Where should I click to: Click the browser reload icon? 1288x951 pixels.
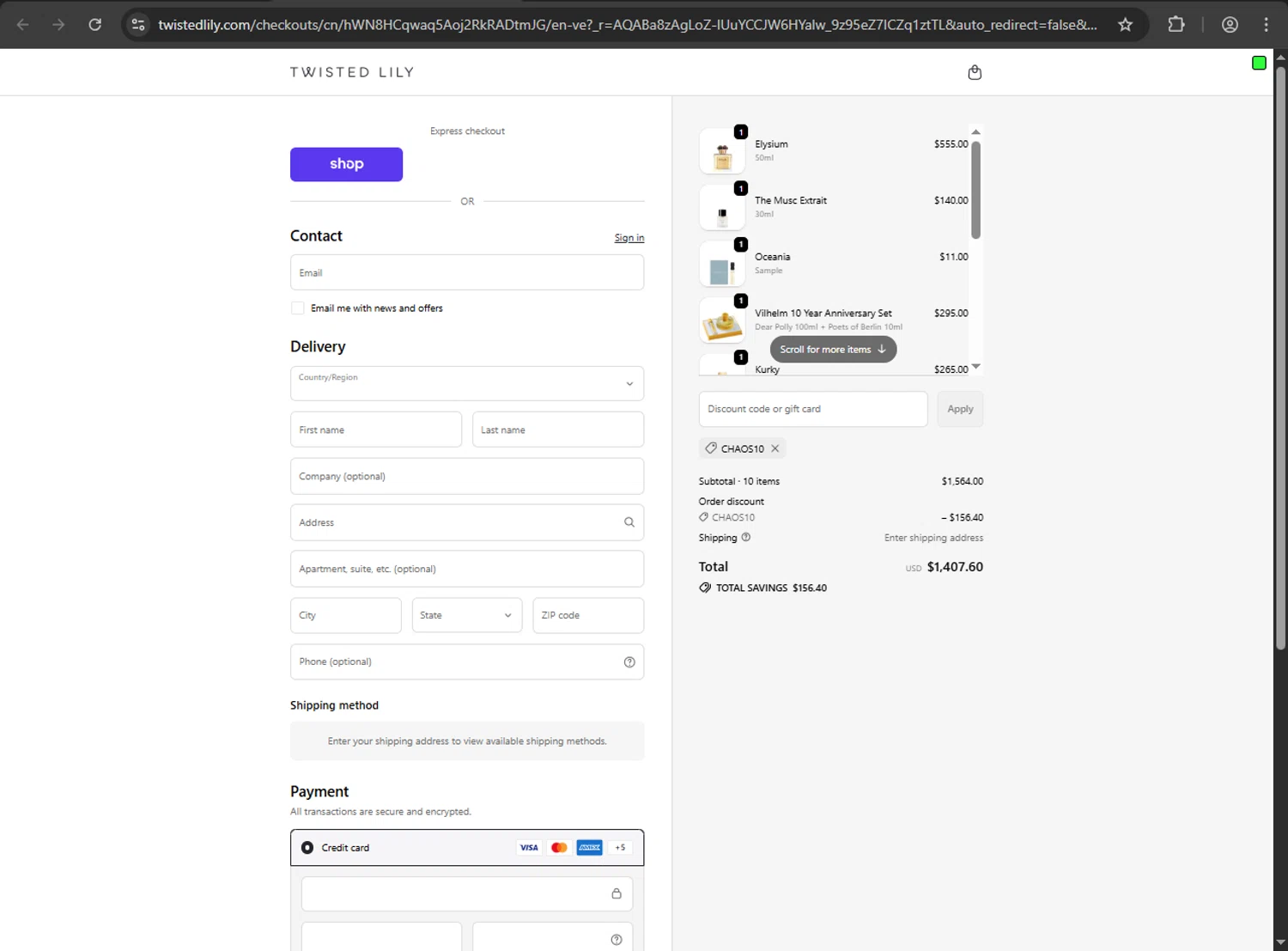pyautogui.click(x=95, y=25)
